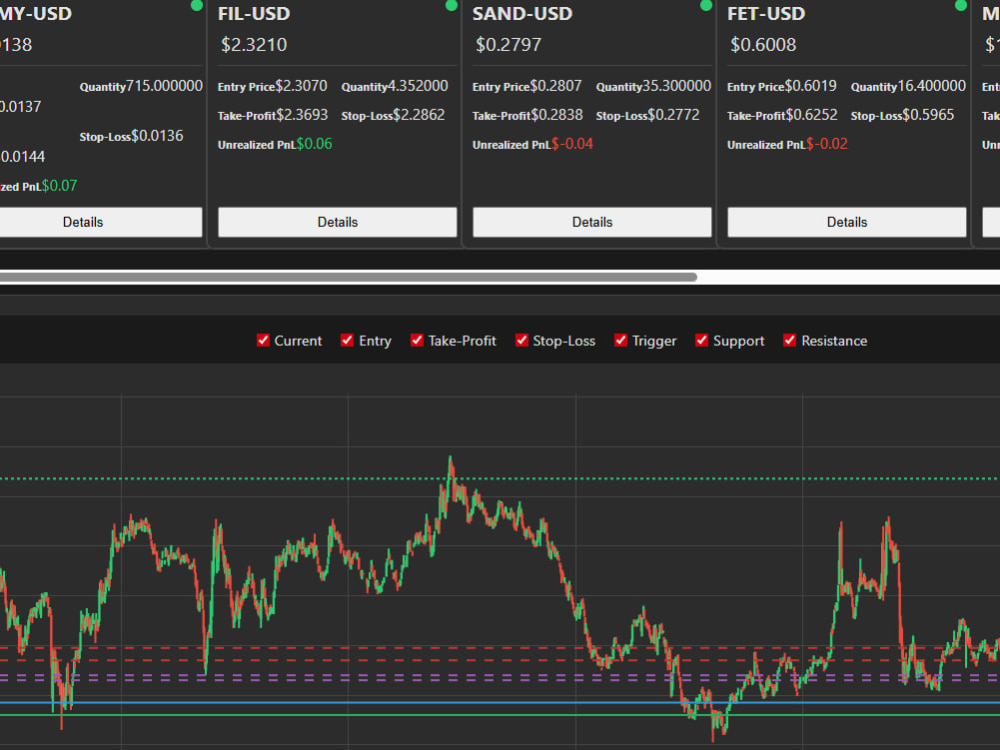Select the SAND-USD card title

(x=522, y=13)
